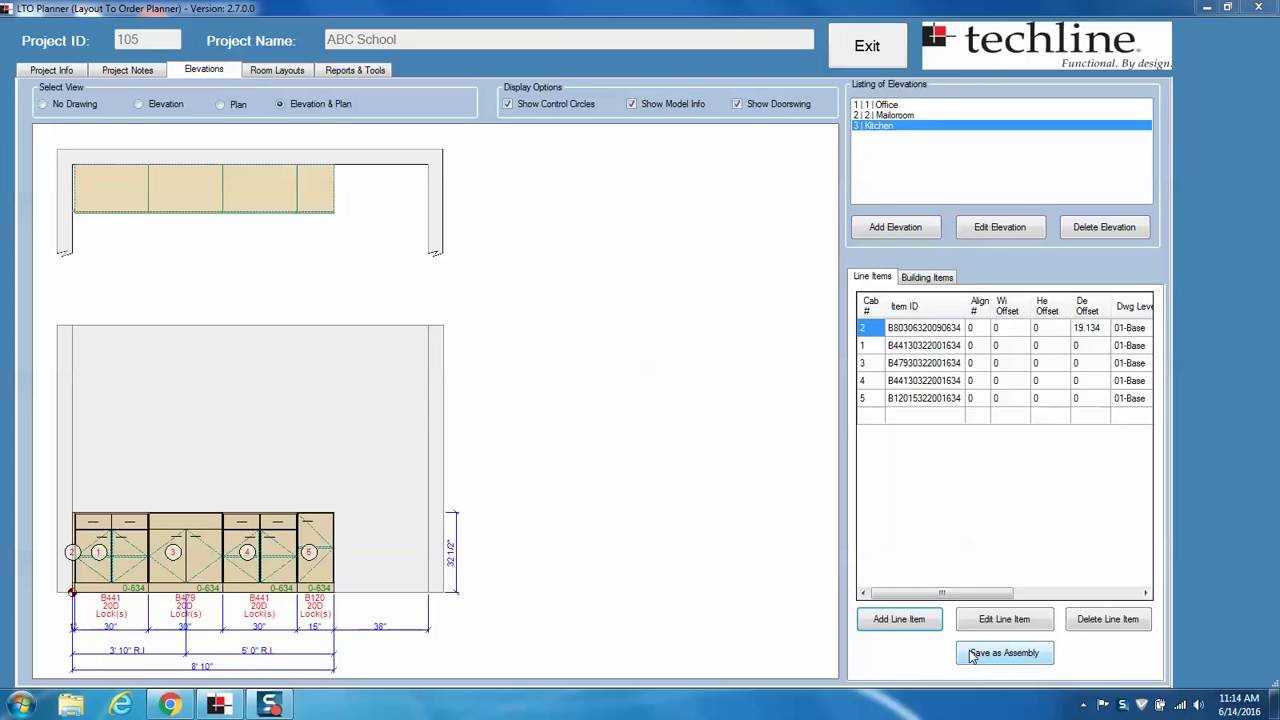Click the power battery tray icon
Viewport: 1280px width, 720px height.
point(1161,705)
